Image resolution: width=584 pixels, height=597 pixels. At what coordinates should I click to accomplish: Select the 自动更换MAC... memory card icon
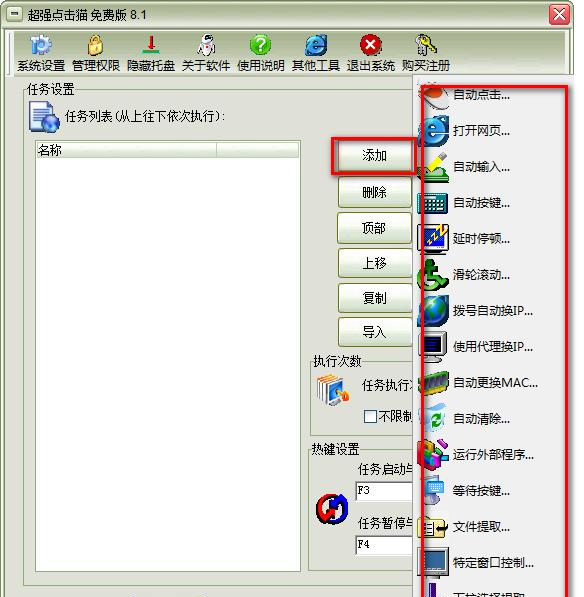coord(433,383)
